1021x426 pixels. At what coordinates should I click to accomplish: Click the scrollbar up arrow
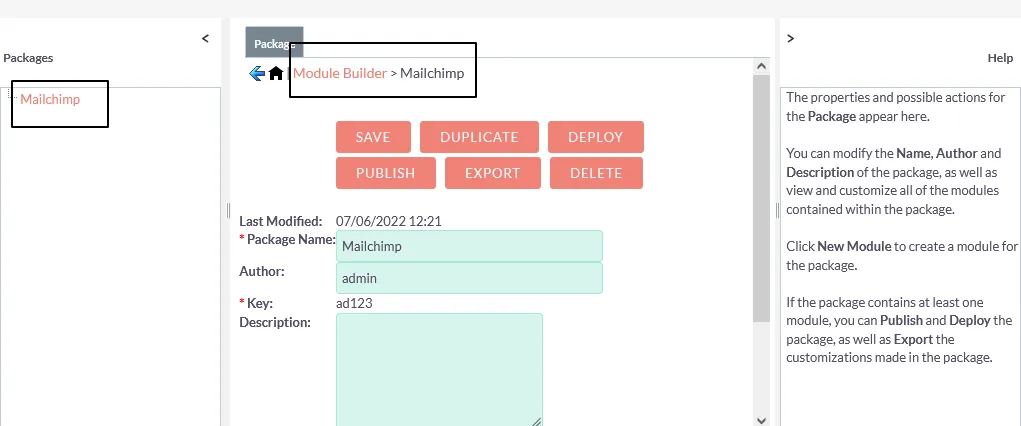coord(761,66)
